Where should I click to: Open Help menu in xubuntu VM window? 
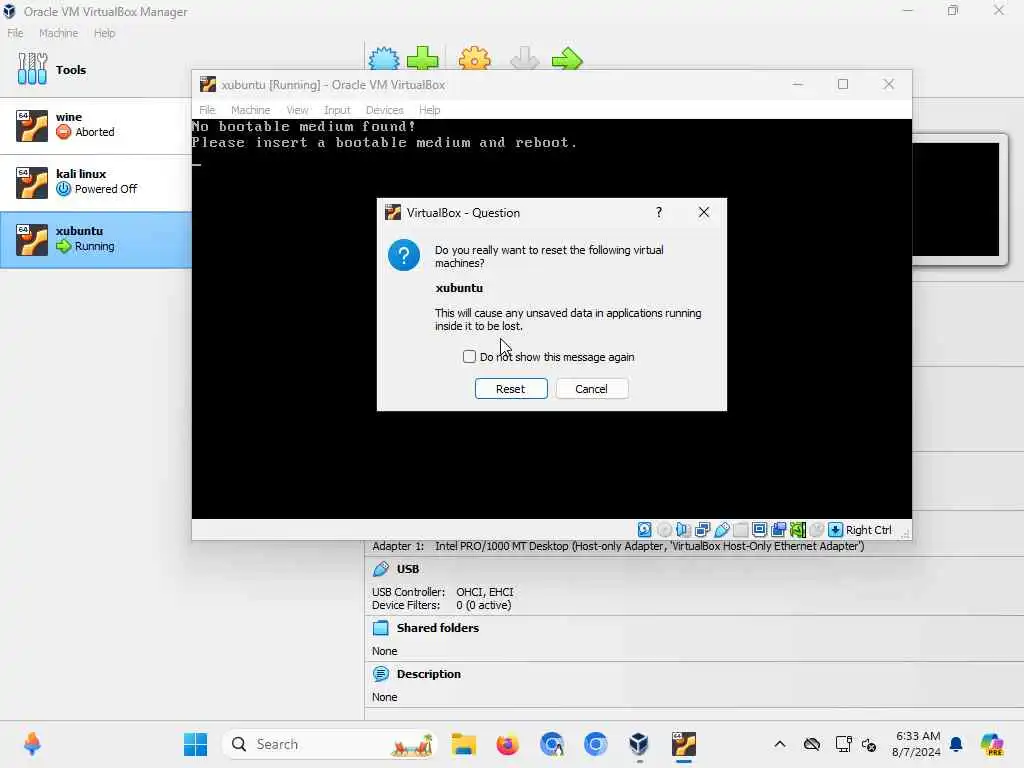point(430,110)
